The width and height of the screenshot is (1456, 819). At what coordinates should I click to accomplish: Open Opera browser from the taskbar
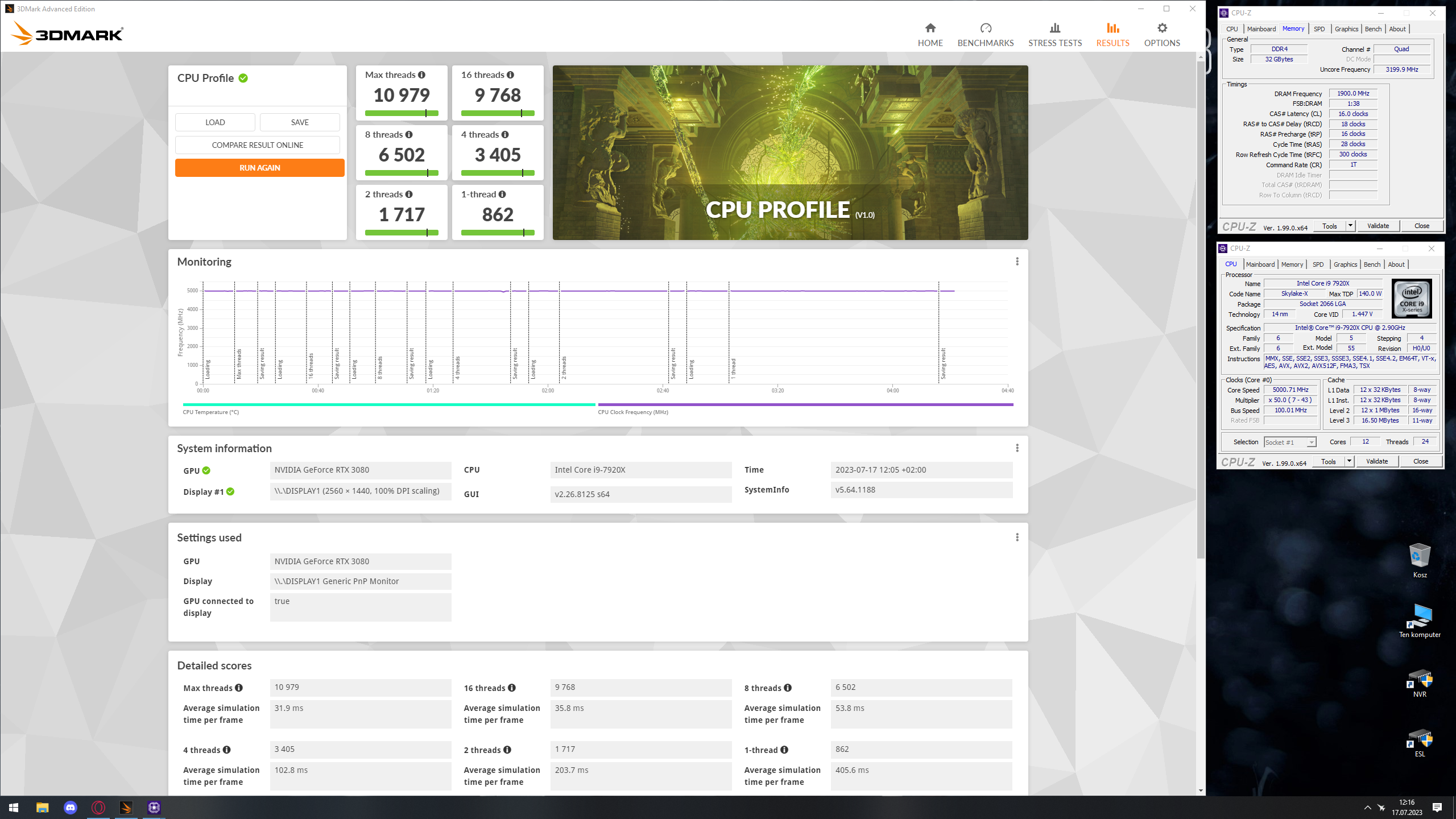98,808
